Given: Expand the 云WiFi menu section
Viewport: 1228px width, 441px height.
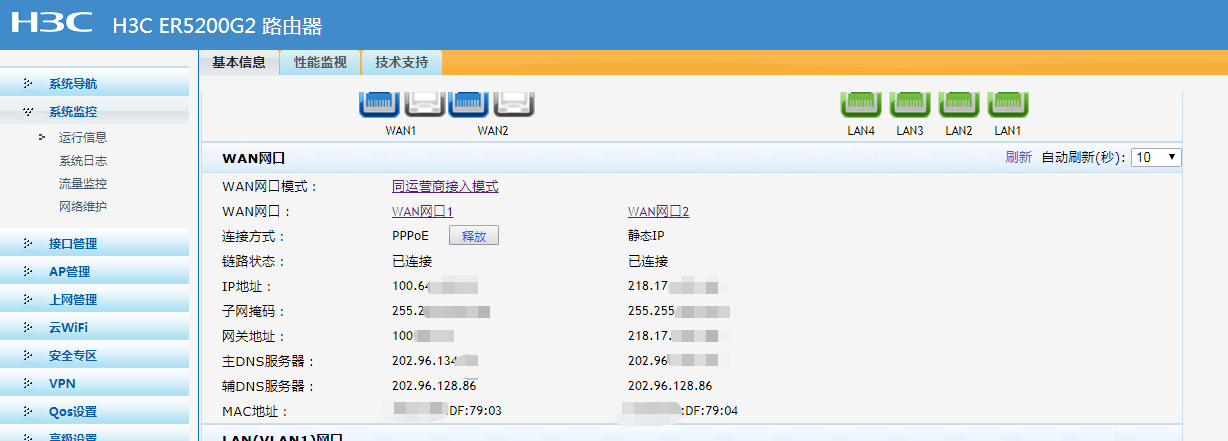Looking at the screenshot, I should tap(94, 327).
